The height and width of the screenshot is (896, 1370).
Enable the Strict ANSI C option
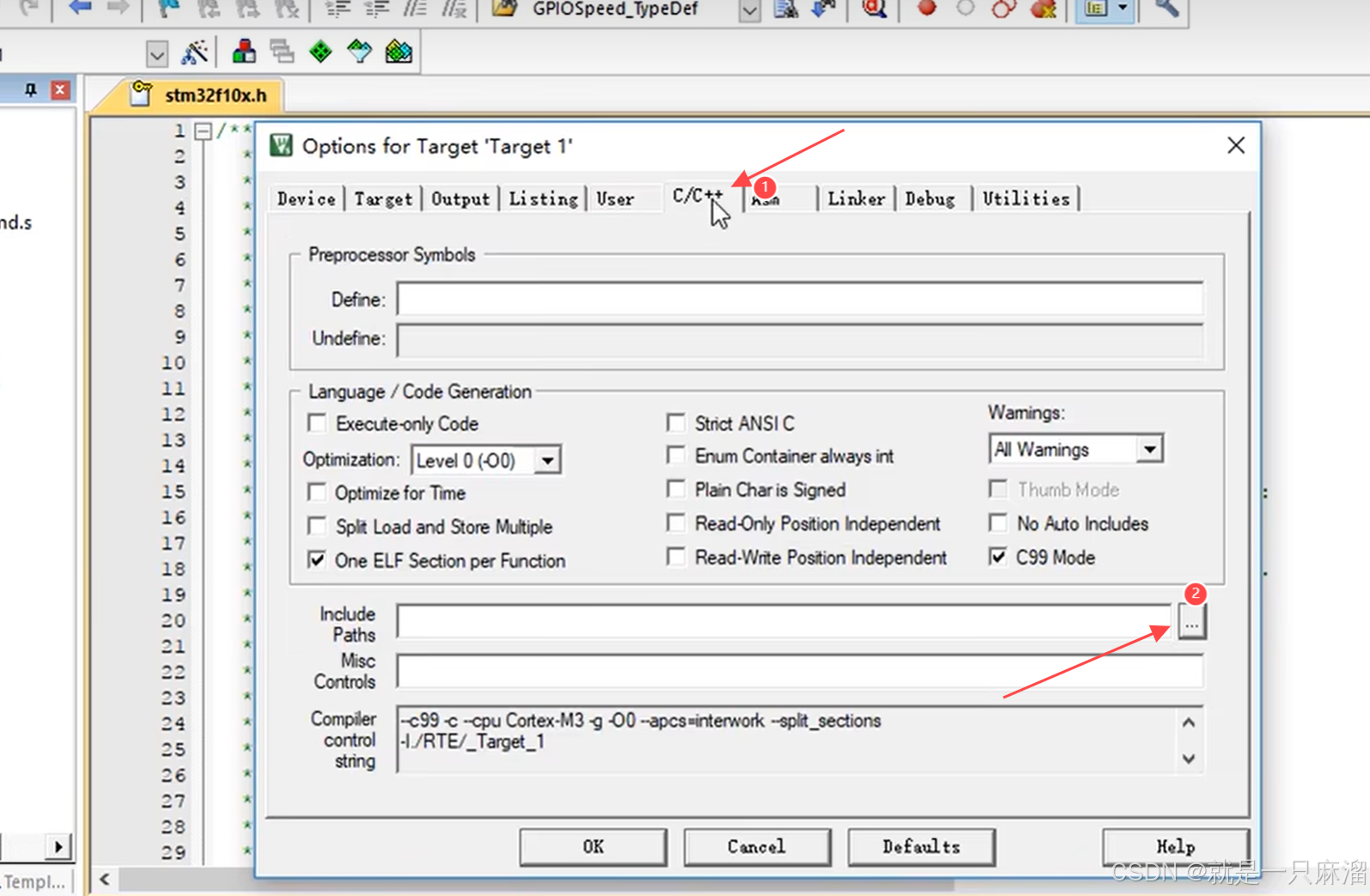click(x=676, y=422)
